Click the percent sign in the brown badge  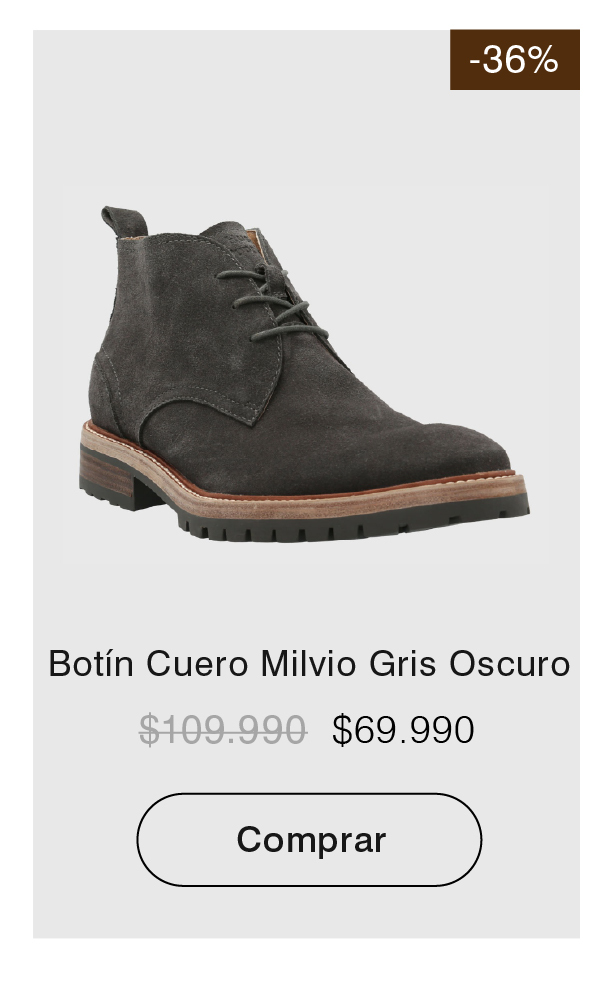(x=542, y=59)
